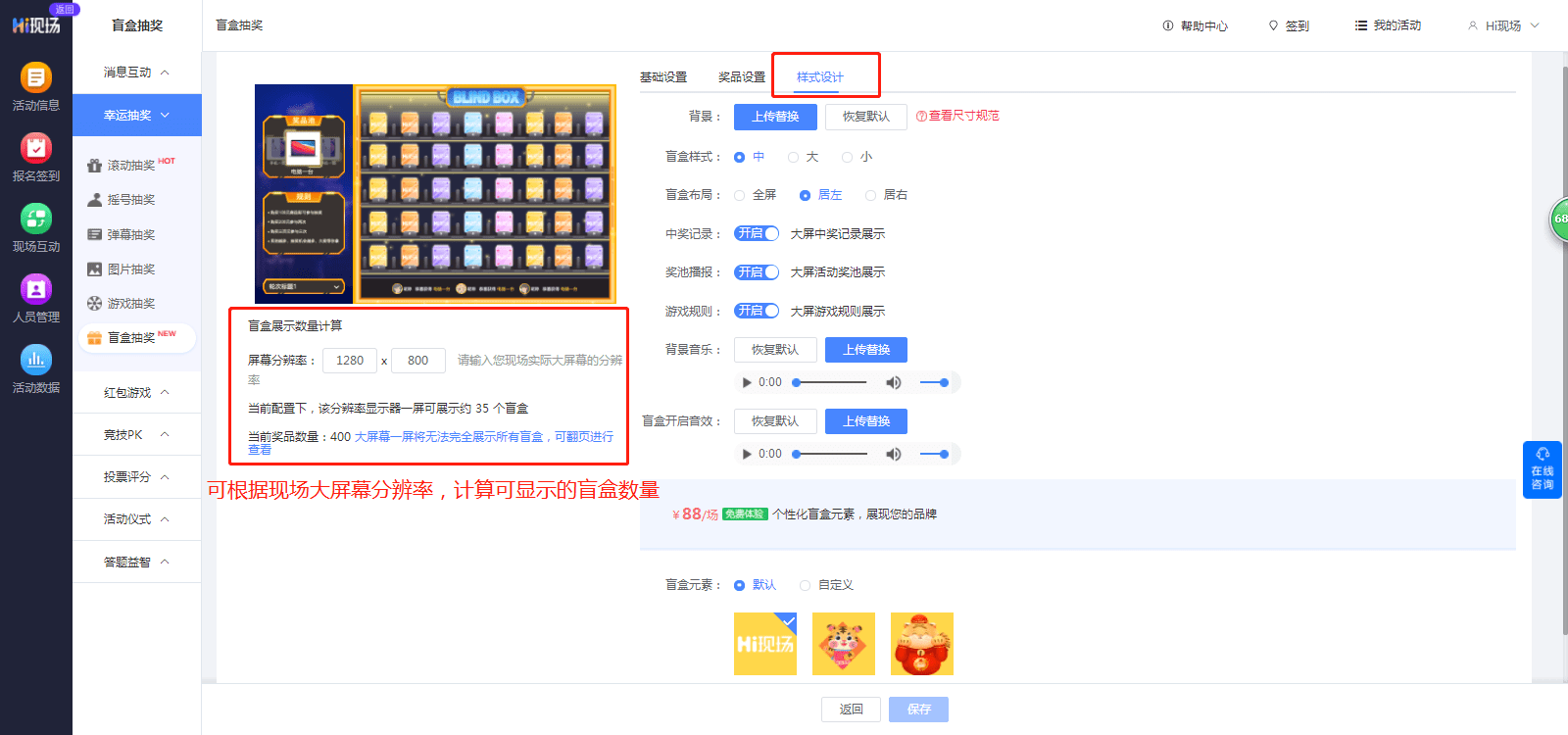Click the 签到 location pin icon
Screen dimensions: 1568x735
1273,25
